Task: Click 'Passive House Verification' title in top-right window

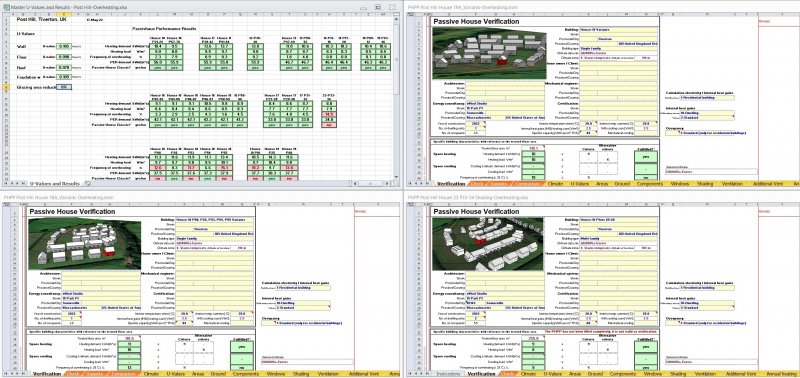Action: coord(476,21)
